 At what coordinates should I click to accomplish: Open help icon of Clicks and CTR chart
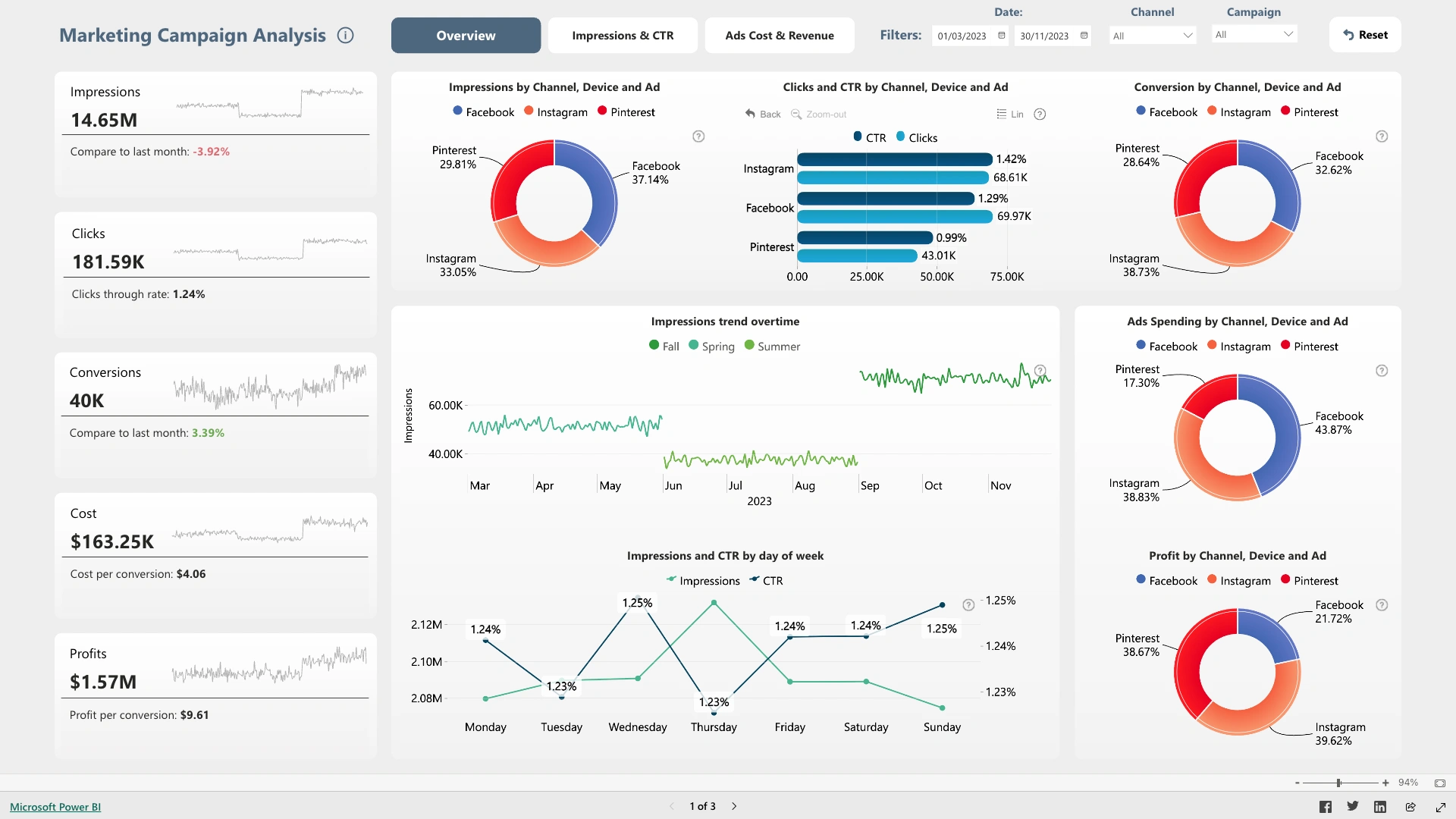[1040, 114]
